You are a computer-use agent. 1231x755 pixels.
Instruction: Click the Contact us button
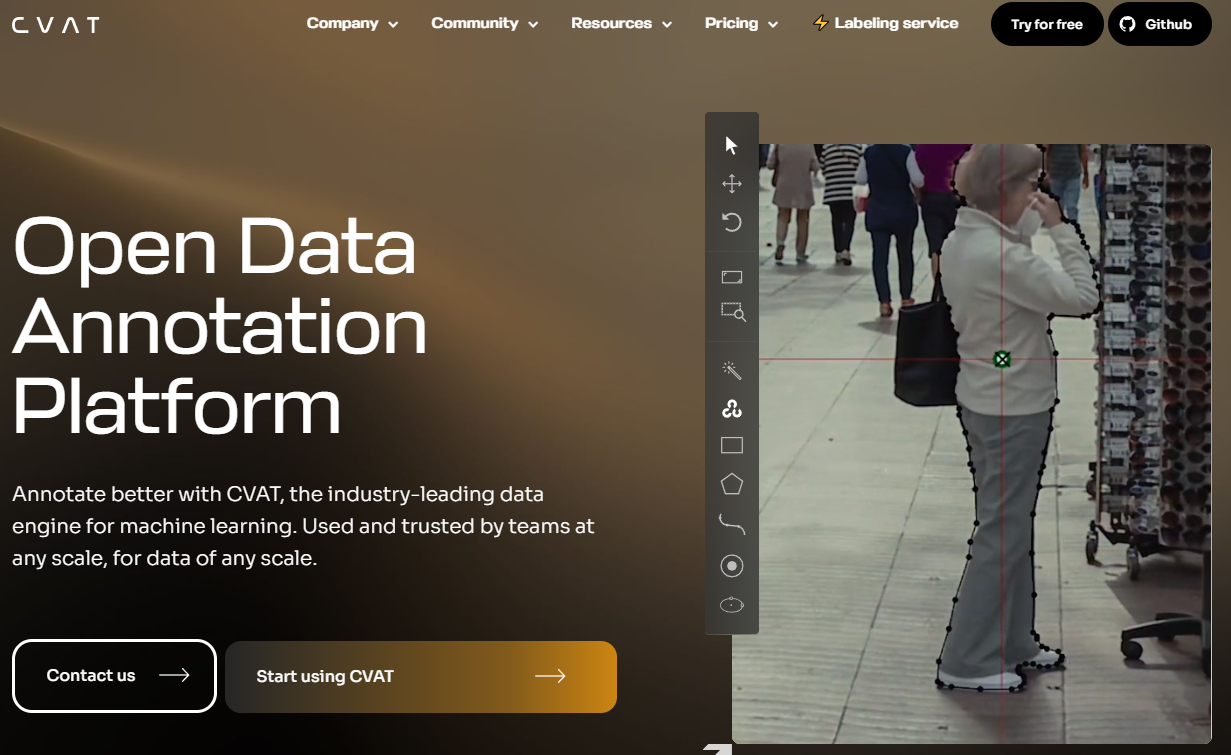[x=114, y=676]
